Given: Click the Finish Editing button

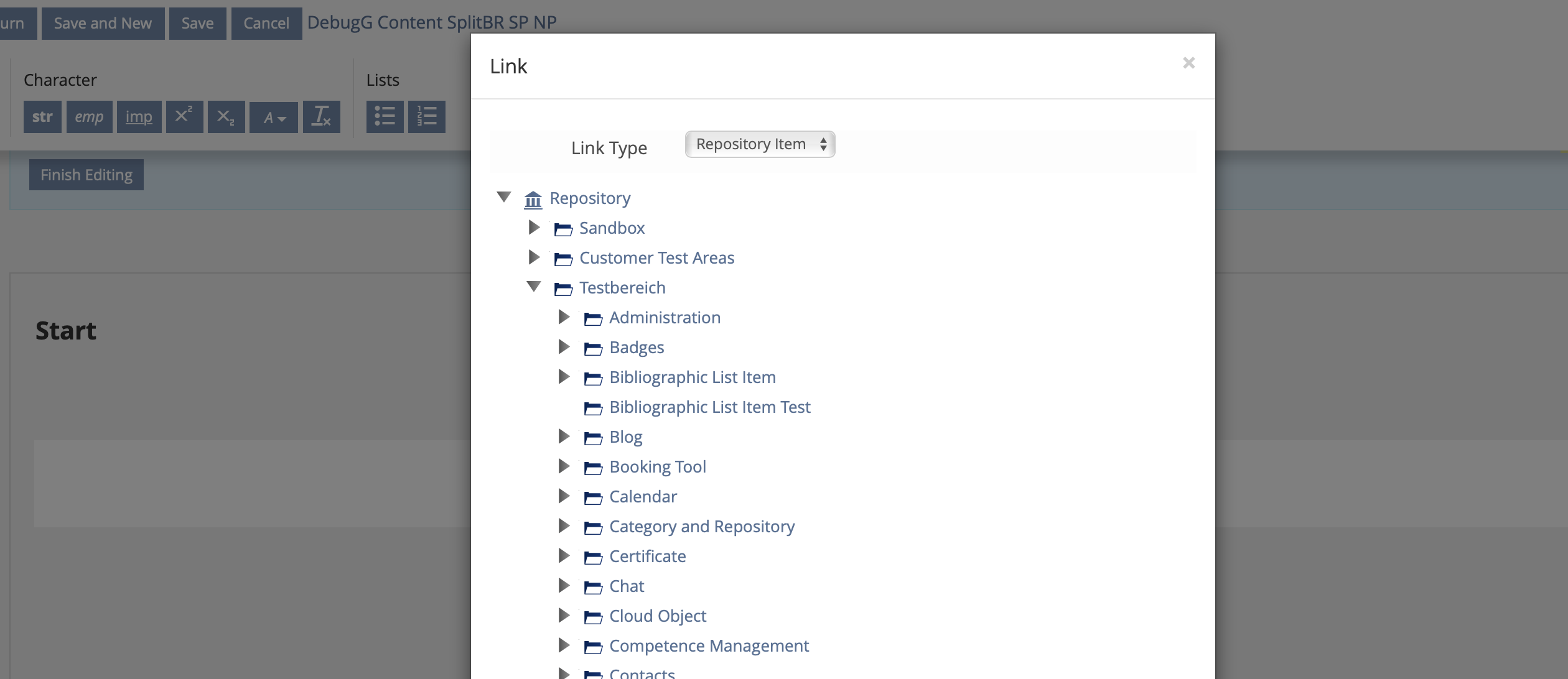Looking at the screenshot, I should point(86,175).
